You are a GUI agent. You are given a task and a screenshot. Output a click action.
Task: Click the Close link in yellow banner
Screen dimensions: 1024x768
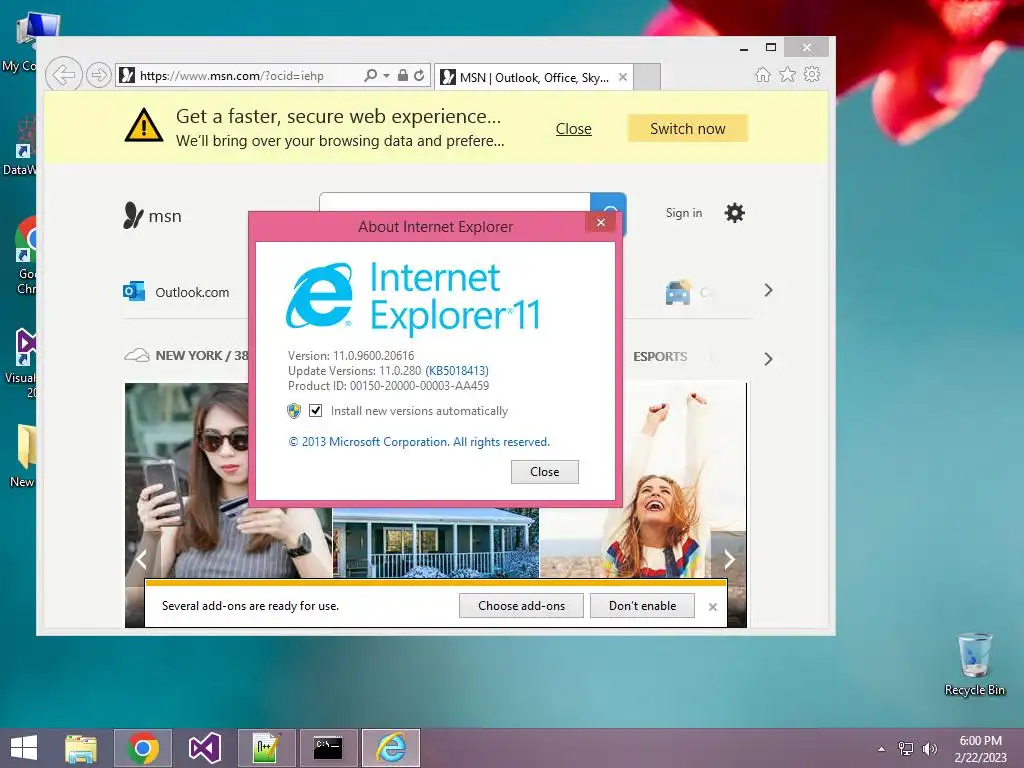573,129
